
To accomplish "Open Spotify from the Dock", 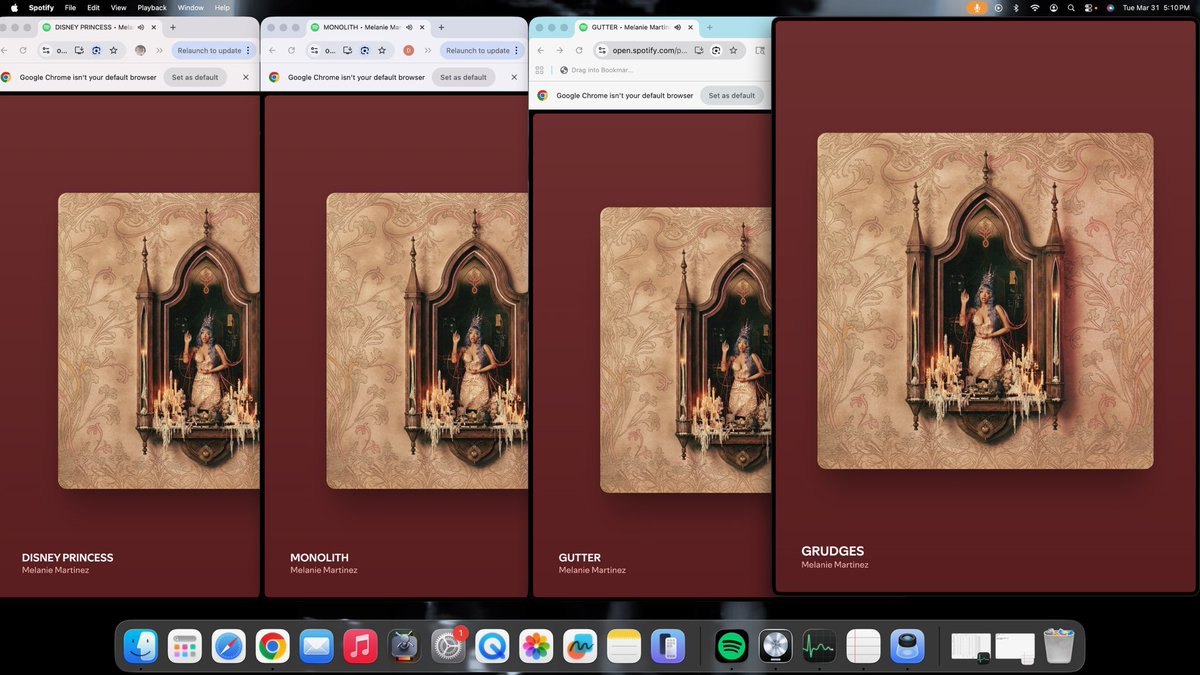I will click(731, 646).
